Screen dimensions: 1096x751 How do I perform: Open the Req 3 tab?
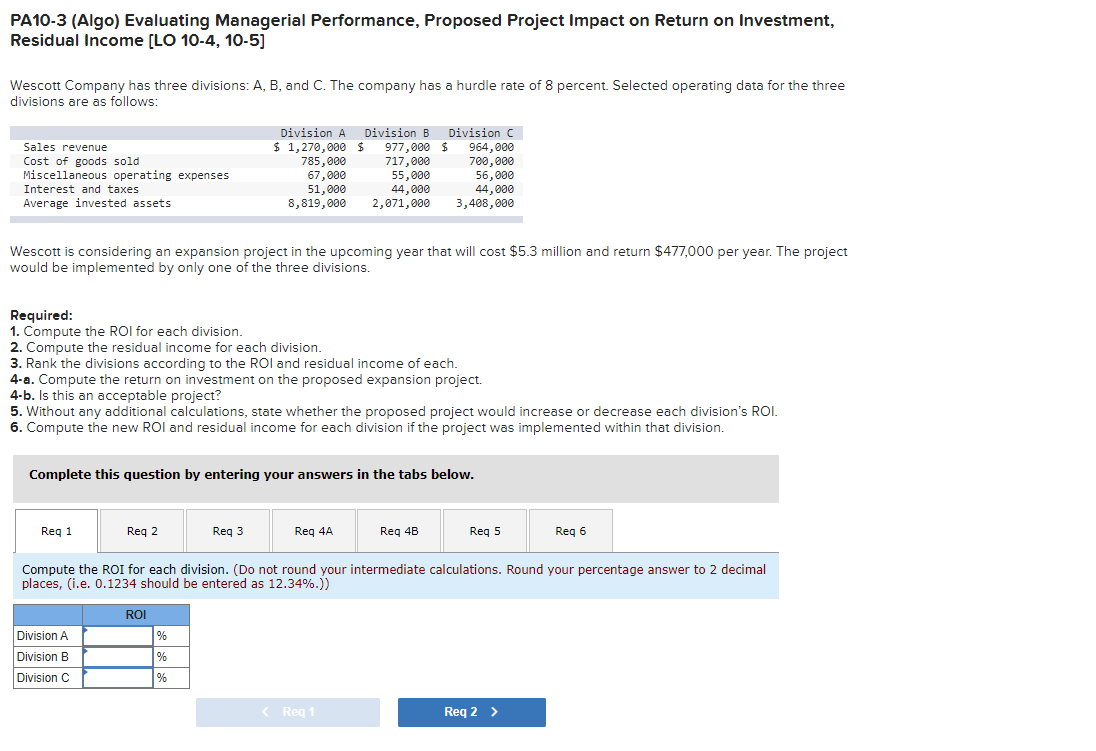pyautogui.click(x=227, y=531)
